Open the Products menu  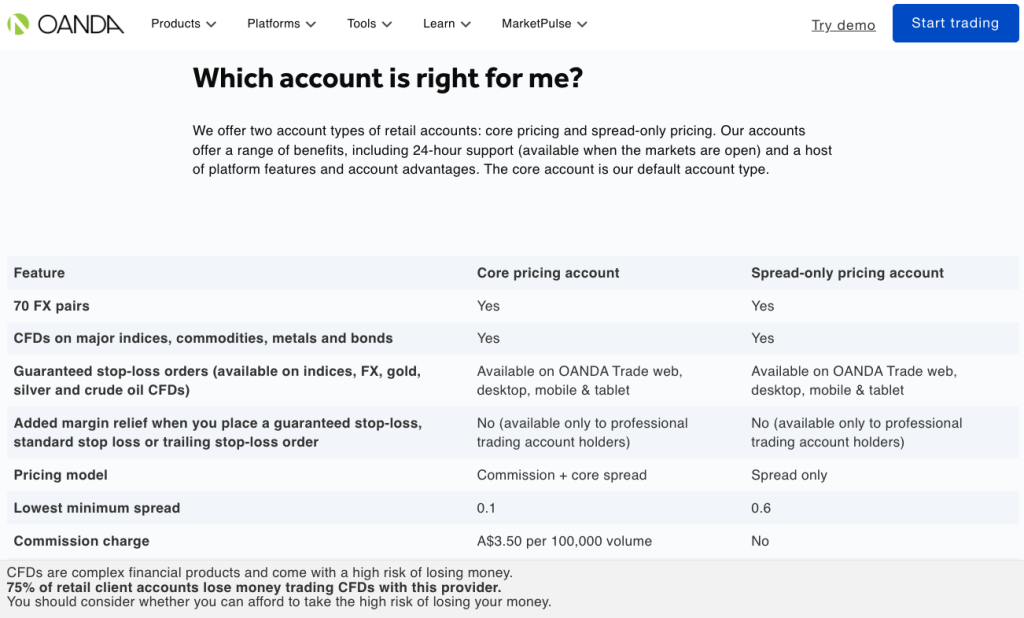click(175, 23)
